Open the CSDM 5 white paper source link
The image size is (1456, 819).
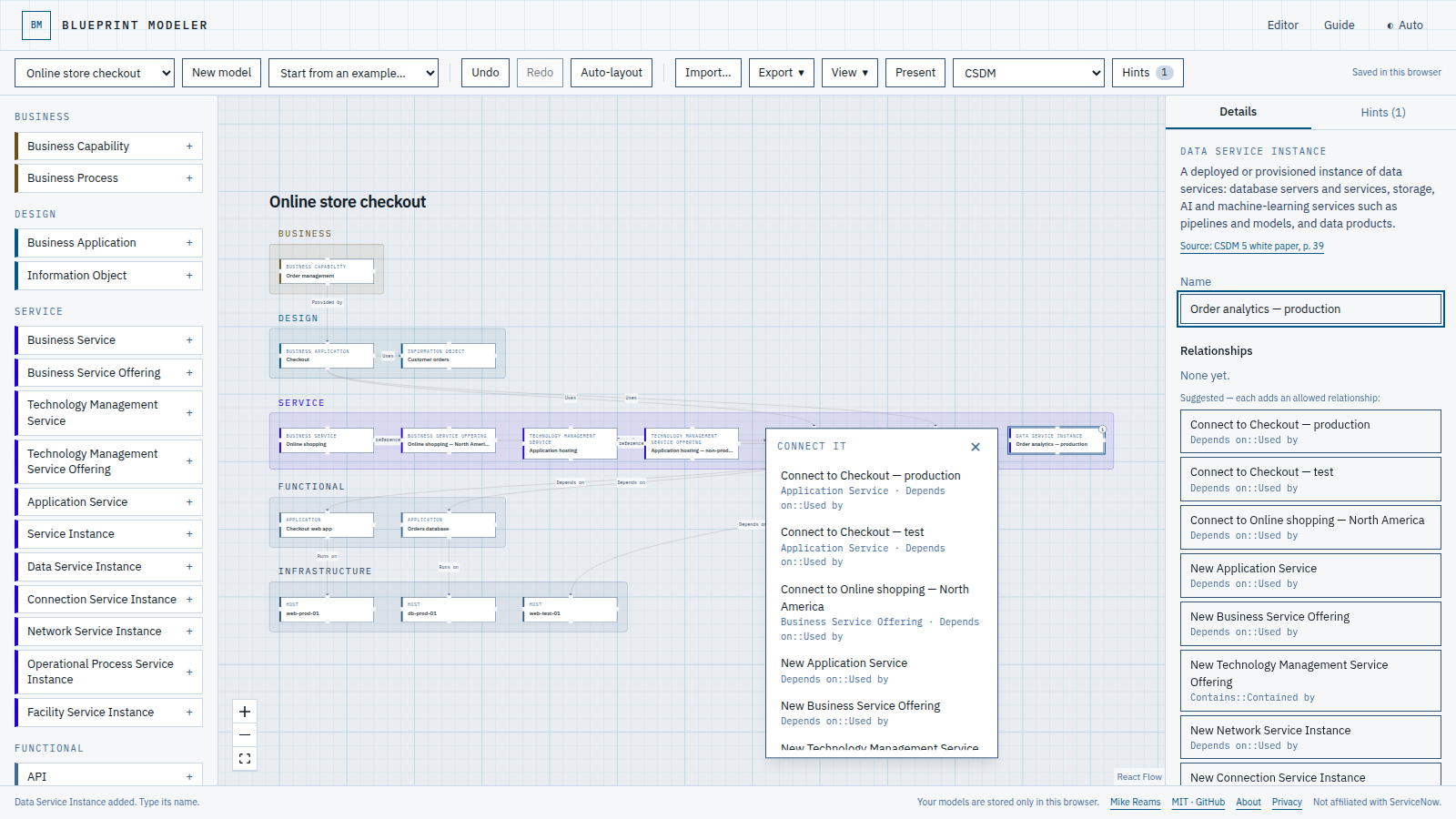[x=1252, y=247]
